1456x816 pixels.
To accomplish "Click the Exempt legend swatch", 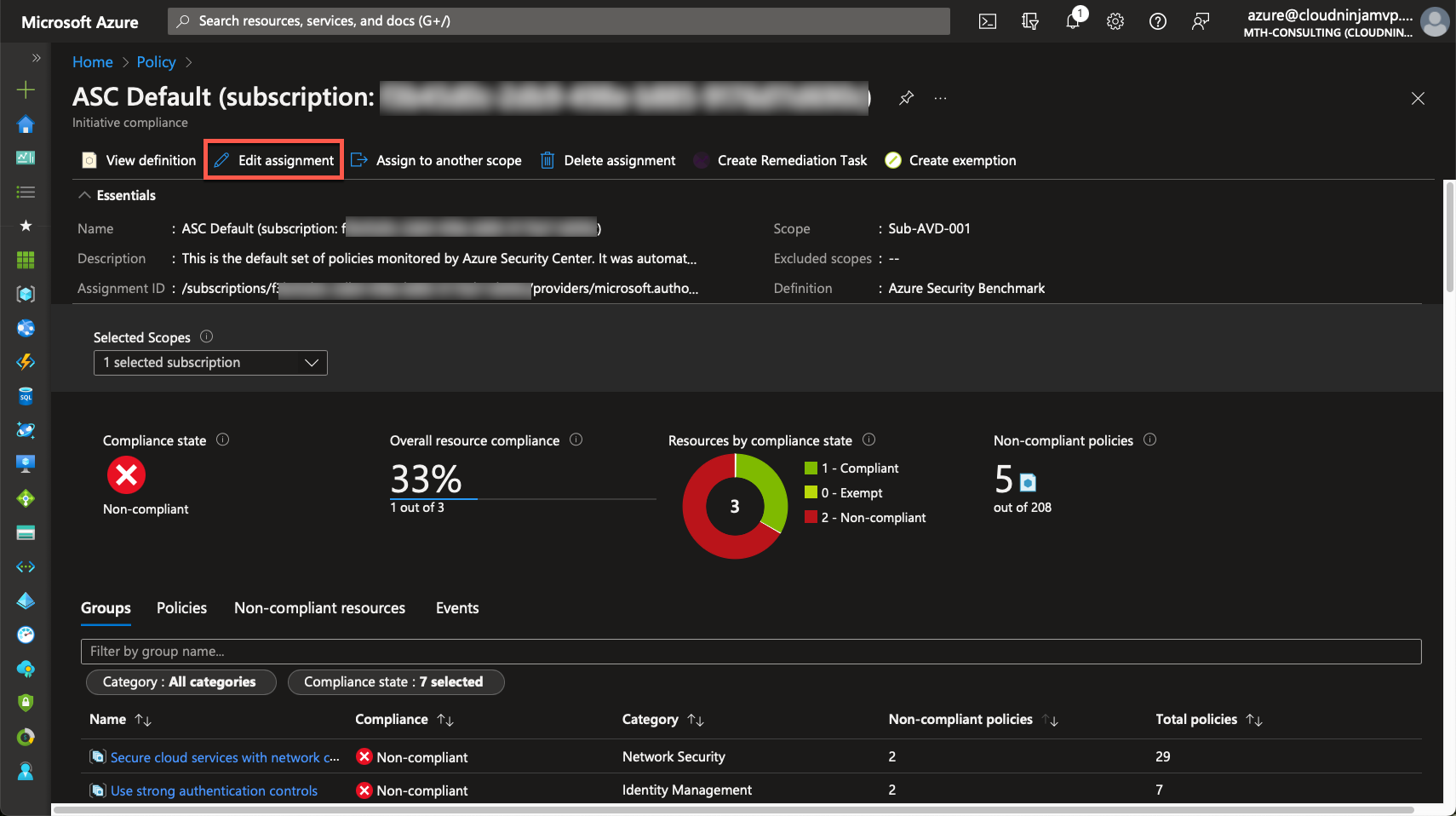I will (x=811, y=492).
